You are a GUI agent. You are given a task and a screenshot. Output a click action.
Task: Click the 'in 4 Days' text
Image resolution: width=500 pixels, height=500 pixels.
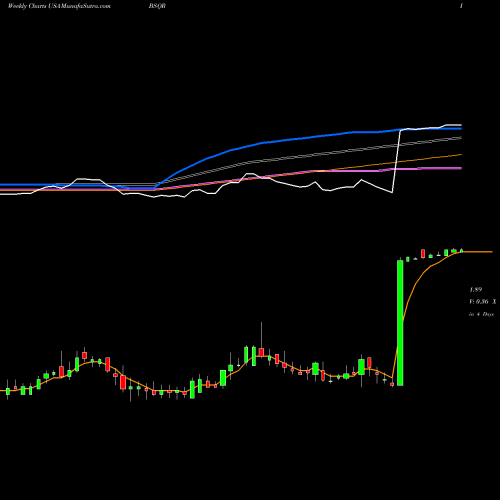tap(481, 314)
